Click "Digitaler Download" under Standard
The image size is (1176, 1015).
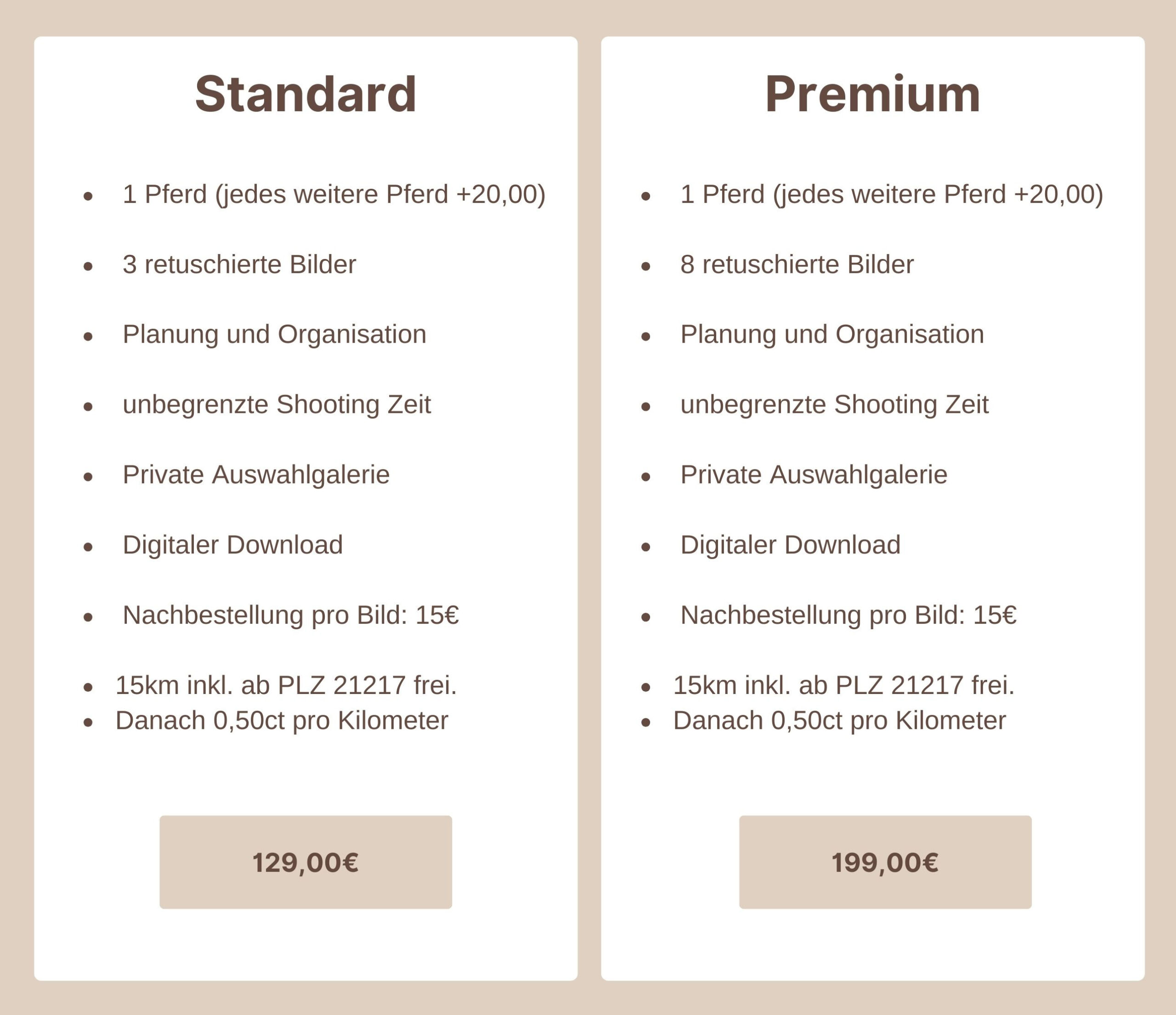pyautogui.click(x=233, y=545)
